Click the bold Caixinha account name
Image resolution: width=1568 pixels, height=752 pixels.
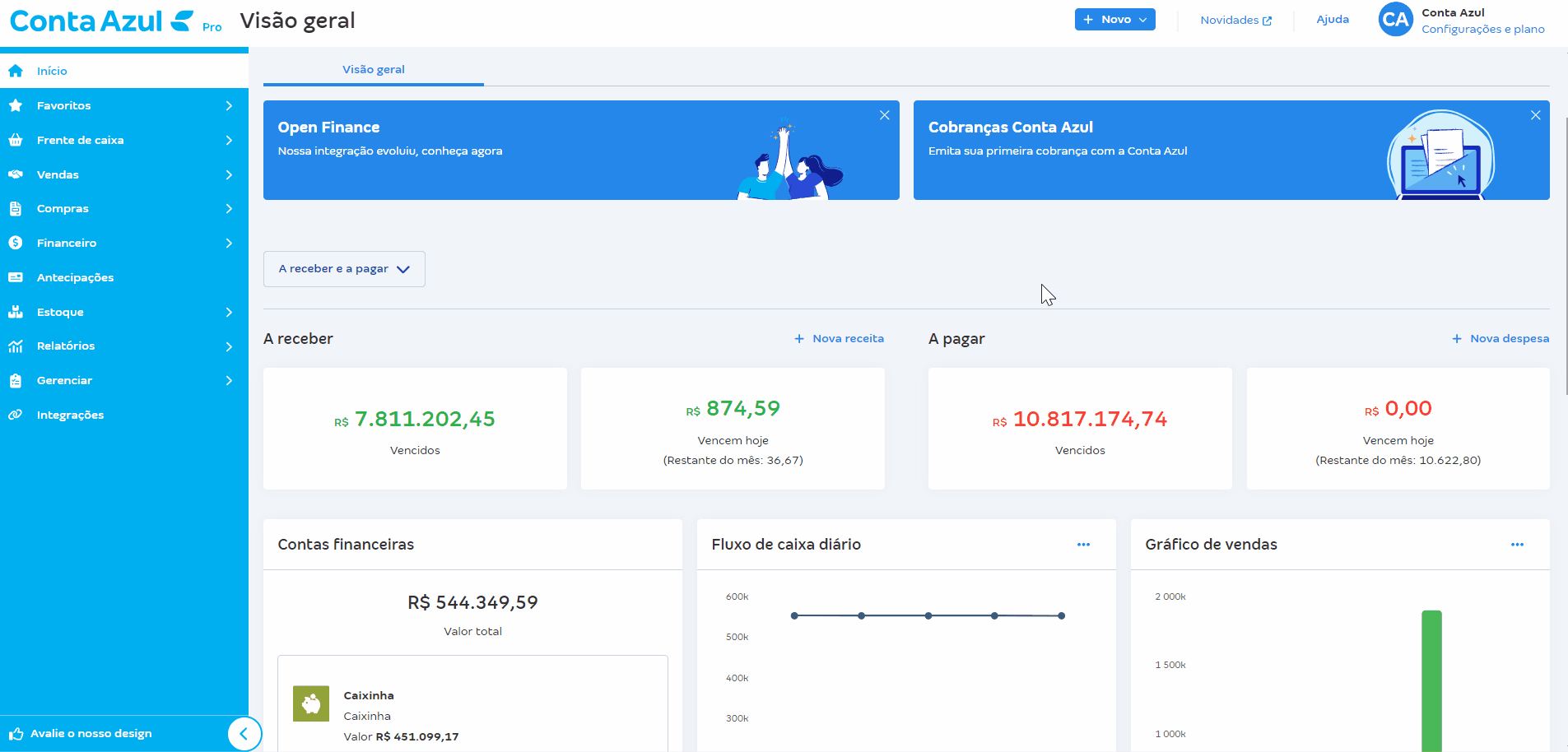click(x=368, y=696)
